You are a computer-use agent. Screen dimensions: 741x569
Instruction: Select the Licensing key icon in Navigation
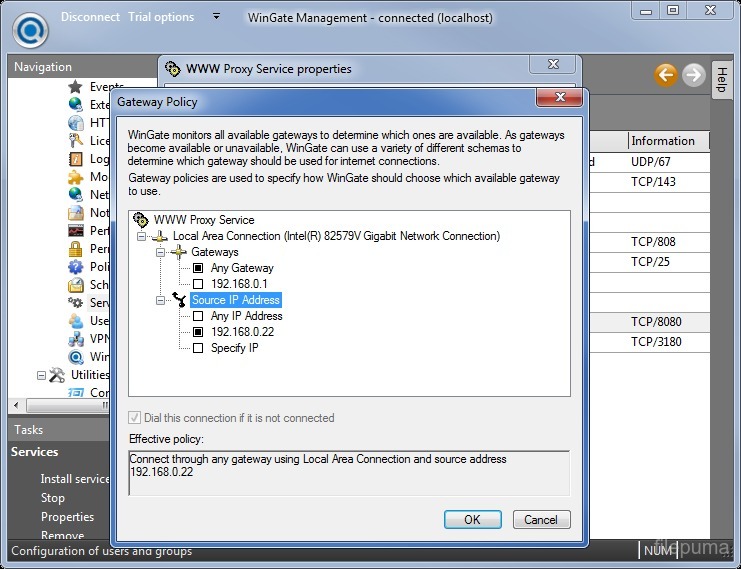pos(75,141)
